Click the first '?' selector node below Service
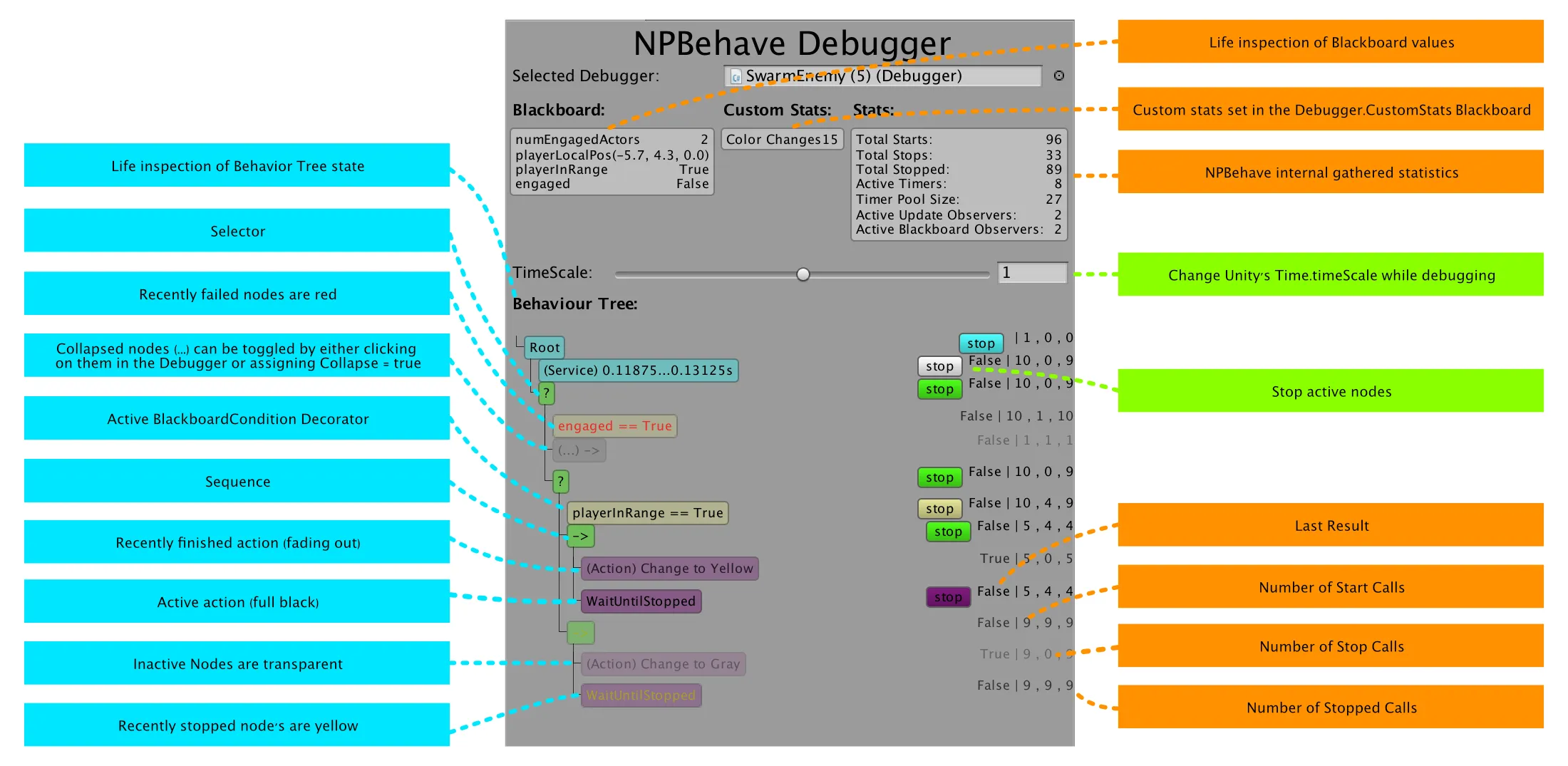The height and width of the screenshot is (766, 1568). [547, 393]
